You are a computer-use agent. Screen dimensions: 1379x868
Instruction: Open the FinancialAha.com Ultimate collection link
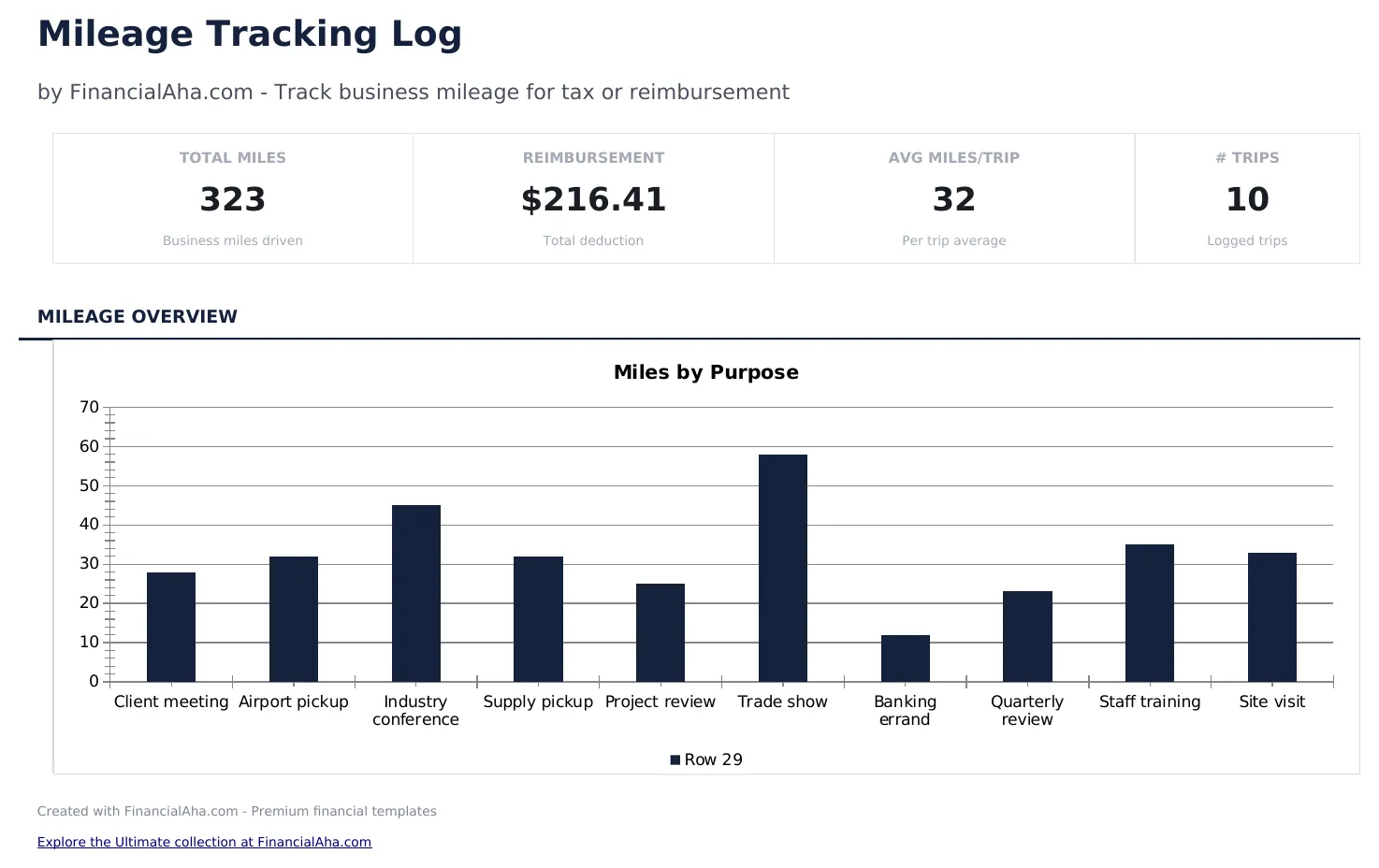pyautogui.click(x=204, y=841)
